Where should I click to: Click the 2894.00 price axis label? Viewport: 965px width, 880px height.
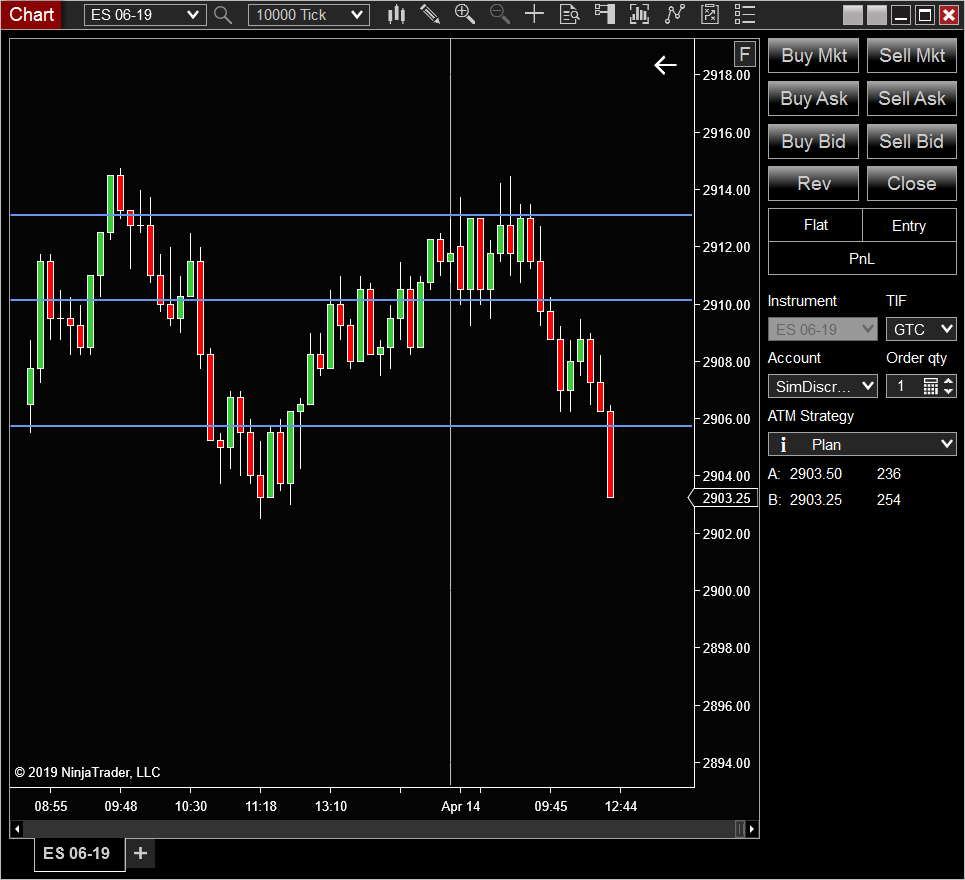[726, 763]
